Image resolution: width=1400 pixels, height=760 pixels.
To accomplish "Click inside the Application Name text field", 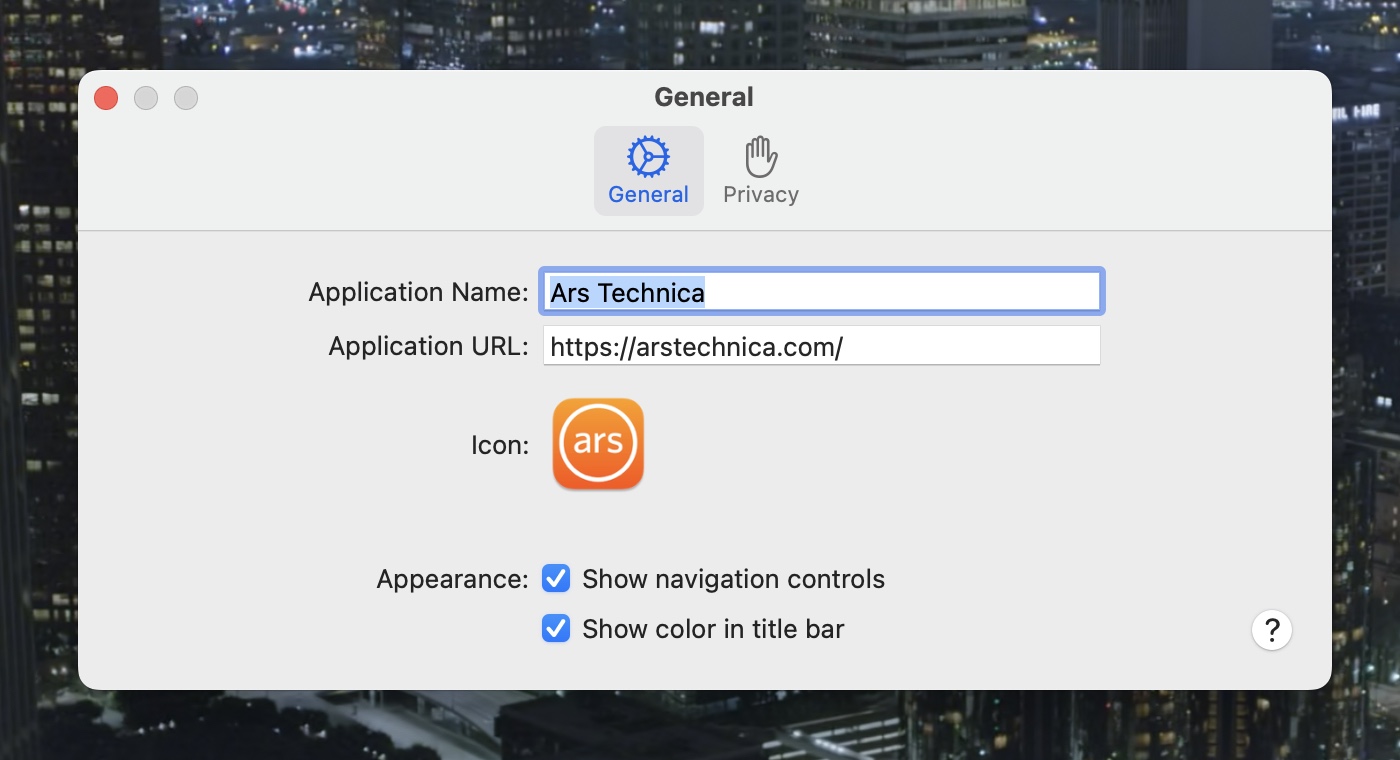I will click(x=900, y=292).
